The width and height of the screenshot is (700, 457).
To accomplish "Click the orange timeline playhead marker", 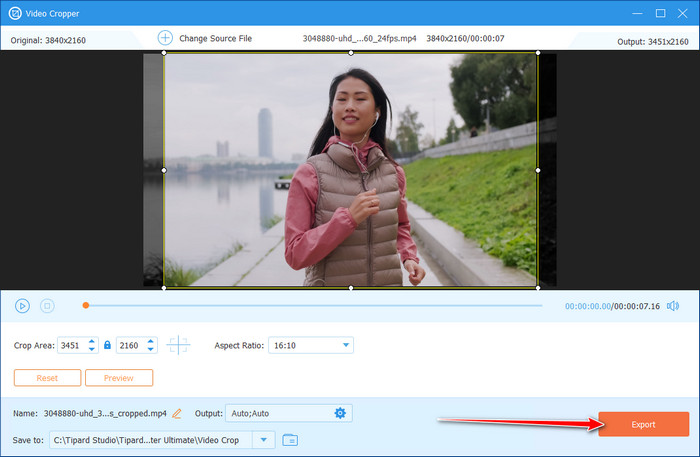I will tap(86, 305).
